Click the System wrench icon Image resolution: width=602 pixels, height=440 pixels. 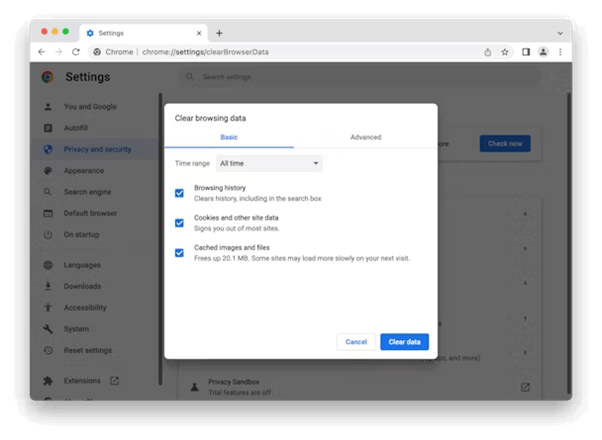(x=48, y=329)
